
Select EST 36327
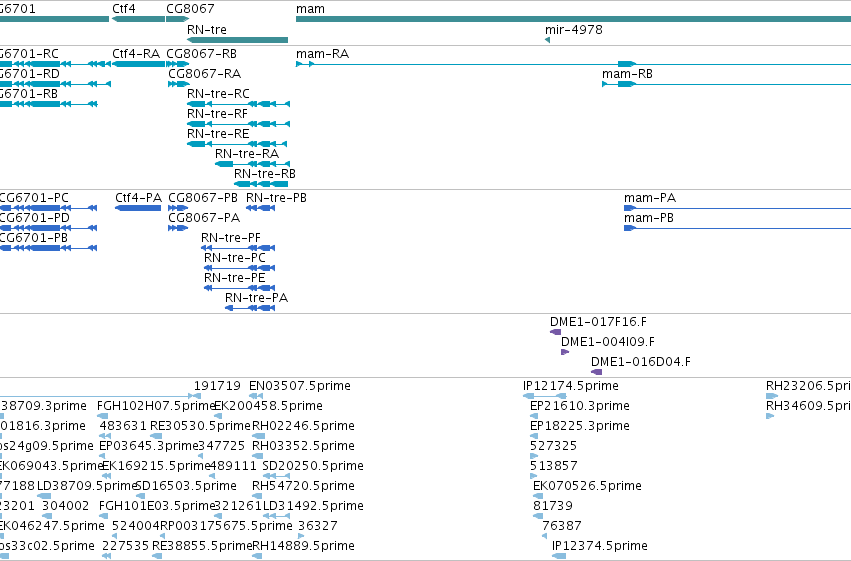click(x=318, y=527)
